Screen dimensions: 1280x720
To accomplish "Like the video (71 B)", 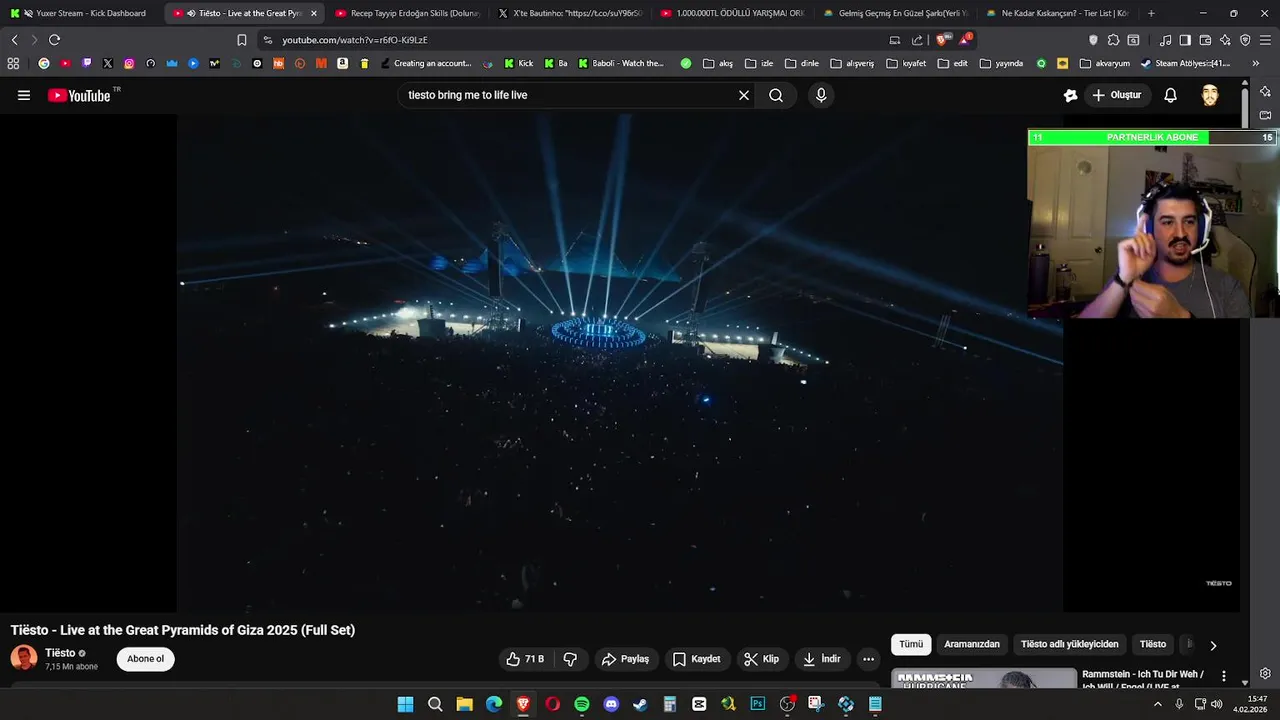I will click(526, 659).
